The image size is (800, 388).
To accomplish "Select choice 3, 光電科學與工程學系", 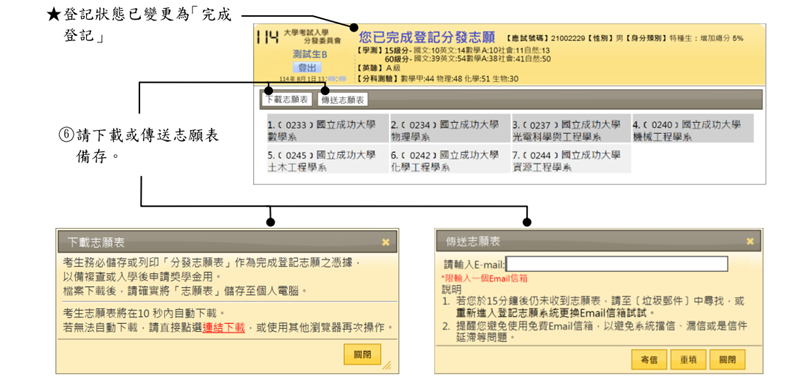I will point(571,129).
